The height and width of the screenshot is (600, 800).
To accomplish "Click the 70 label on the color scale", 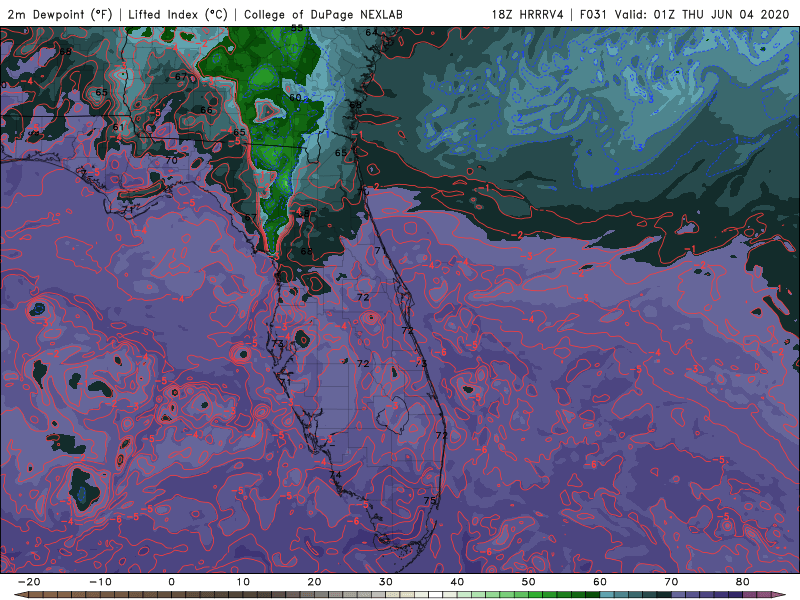I will pyautogui.click(x=671, y=582).
